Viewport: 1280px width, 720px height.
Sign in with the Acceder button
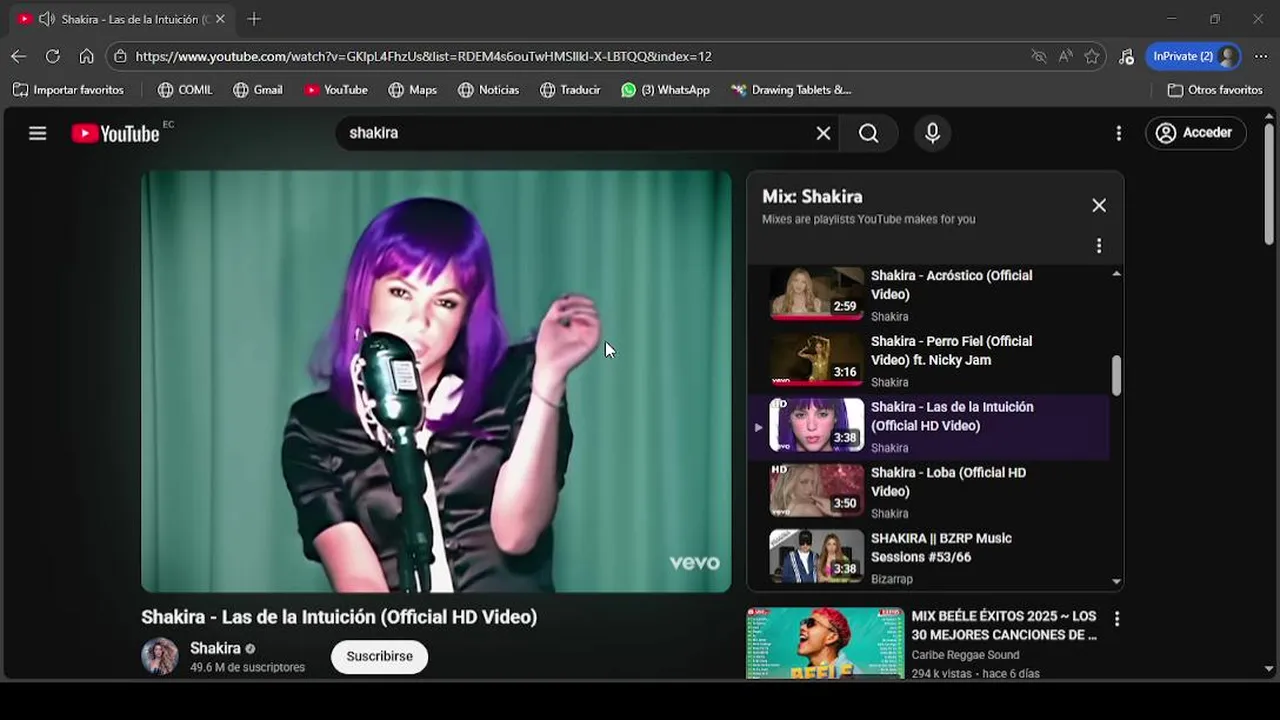coord(1195,132)
